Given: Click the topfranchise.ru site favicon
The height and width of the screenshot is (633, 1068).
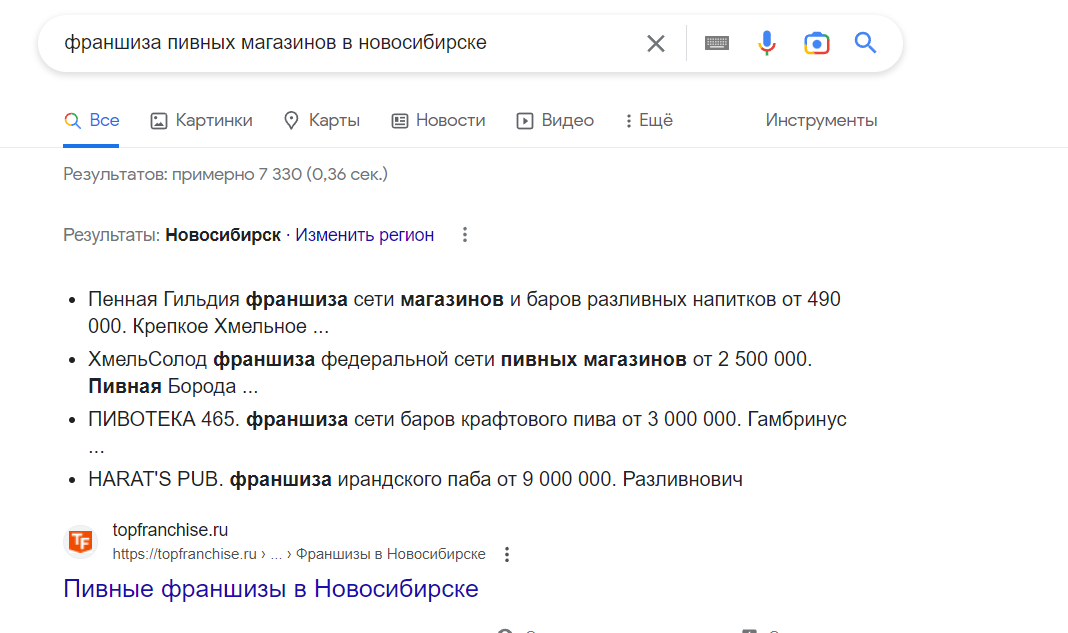Looking at the screenshot, I should click(x=80, y=541).
